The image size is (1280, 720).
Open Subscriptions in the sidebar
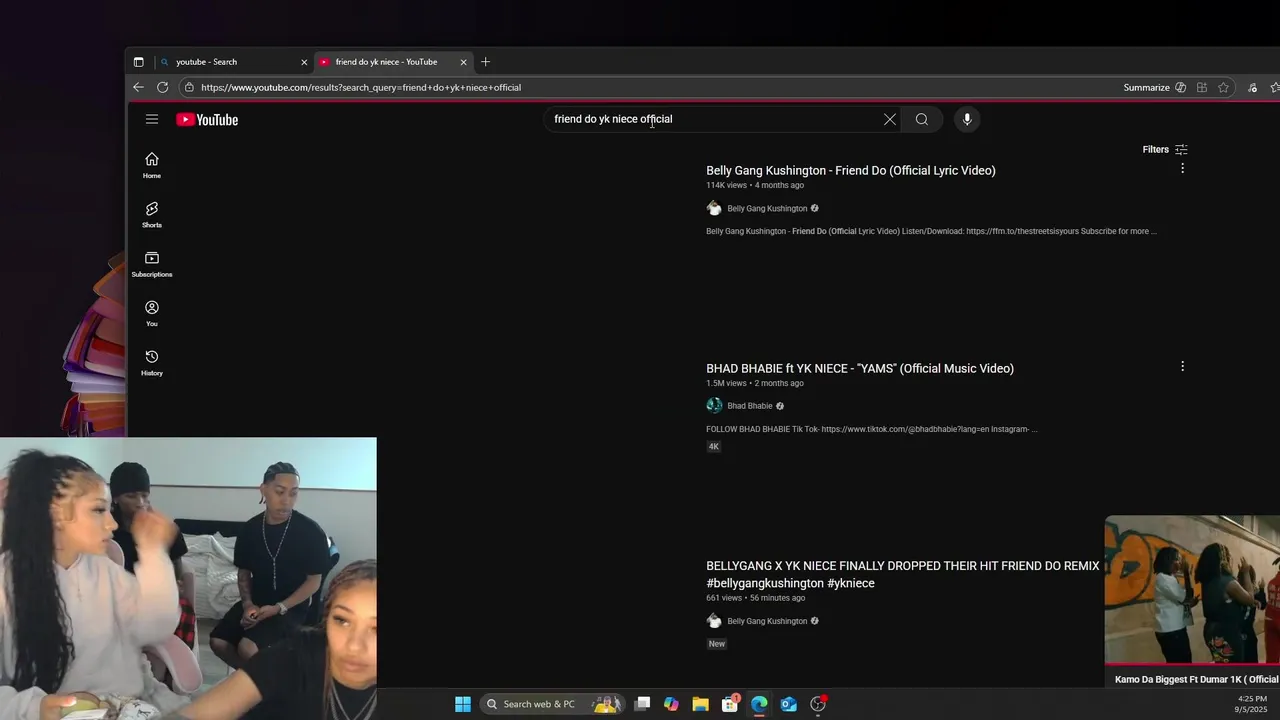pos(152,264)
